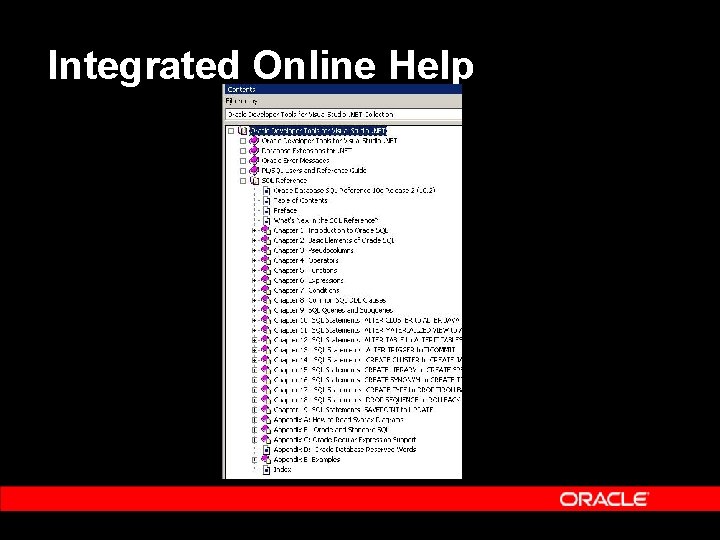Toggle the box beside PL/SQL User's Guide
Screen dimensions: 720x540
tap(243, 171)
